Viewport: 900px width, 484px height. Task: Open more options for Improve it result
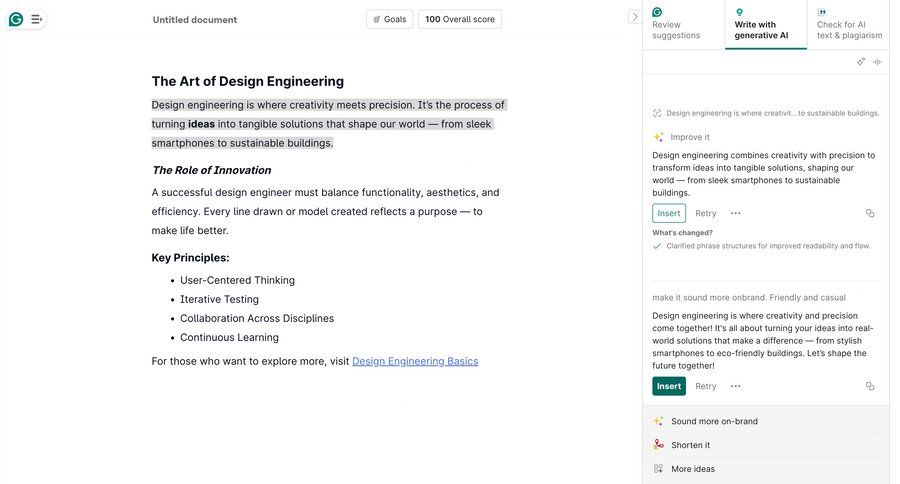click(735, 213)
